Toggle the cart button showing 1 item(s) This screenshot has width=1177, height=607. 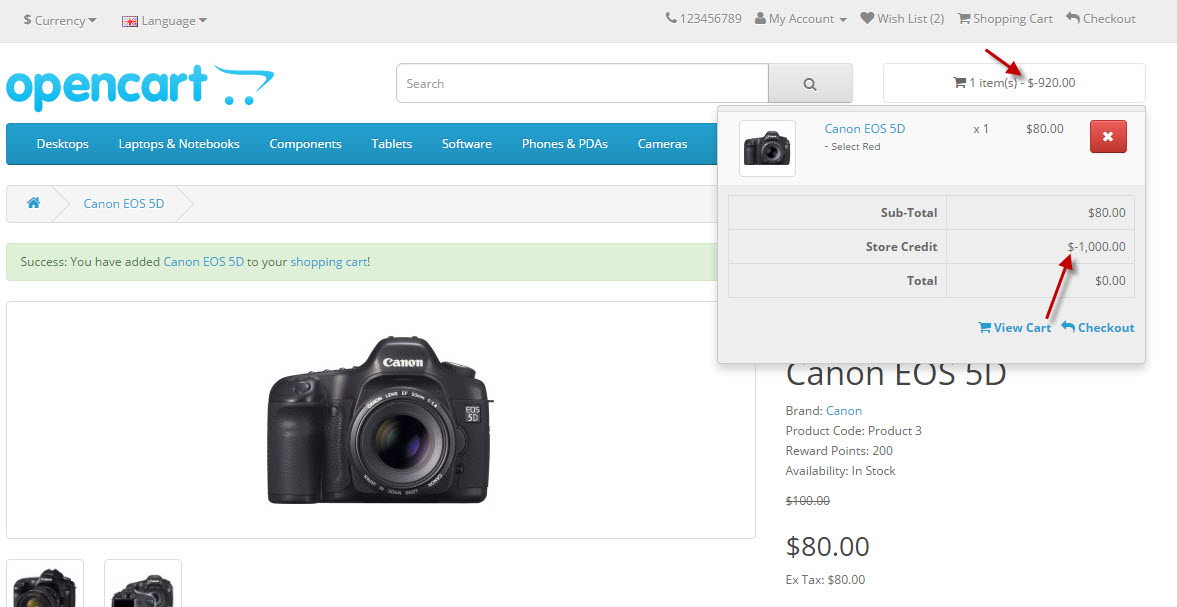tap(1014, 83)
